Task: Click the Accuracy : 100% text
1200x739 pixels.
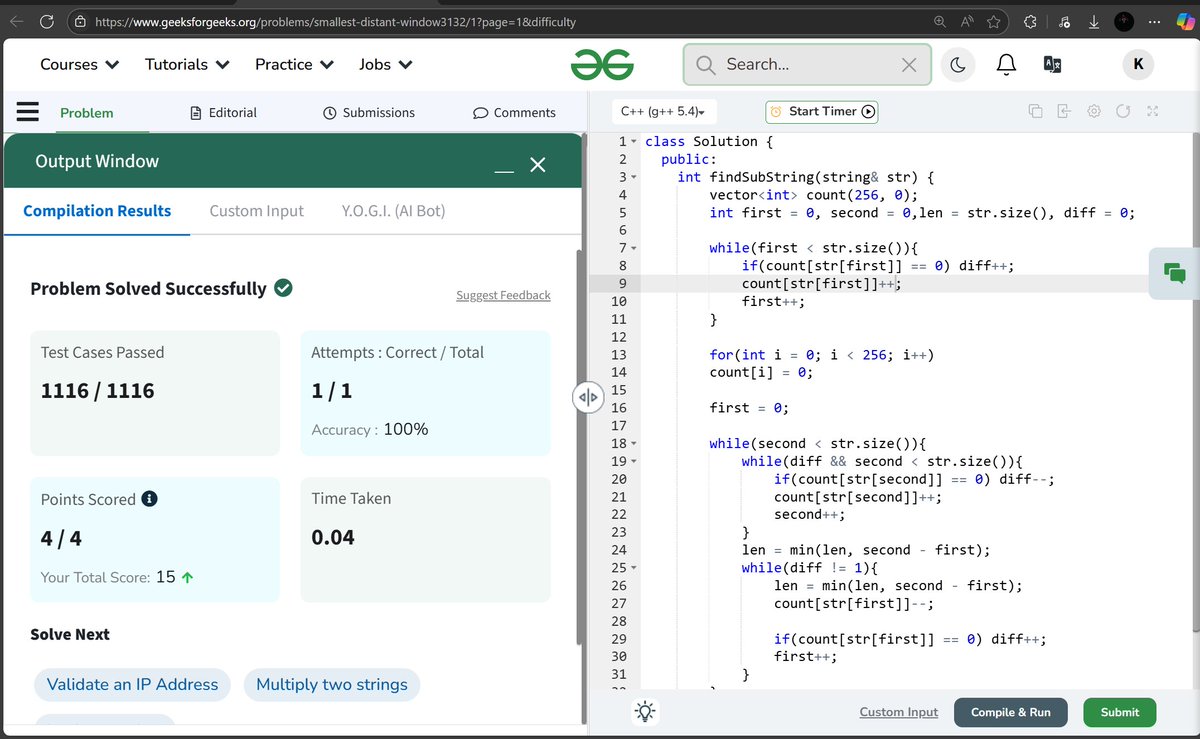Action: tap(370, 429)
